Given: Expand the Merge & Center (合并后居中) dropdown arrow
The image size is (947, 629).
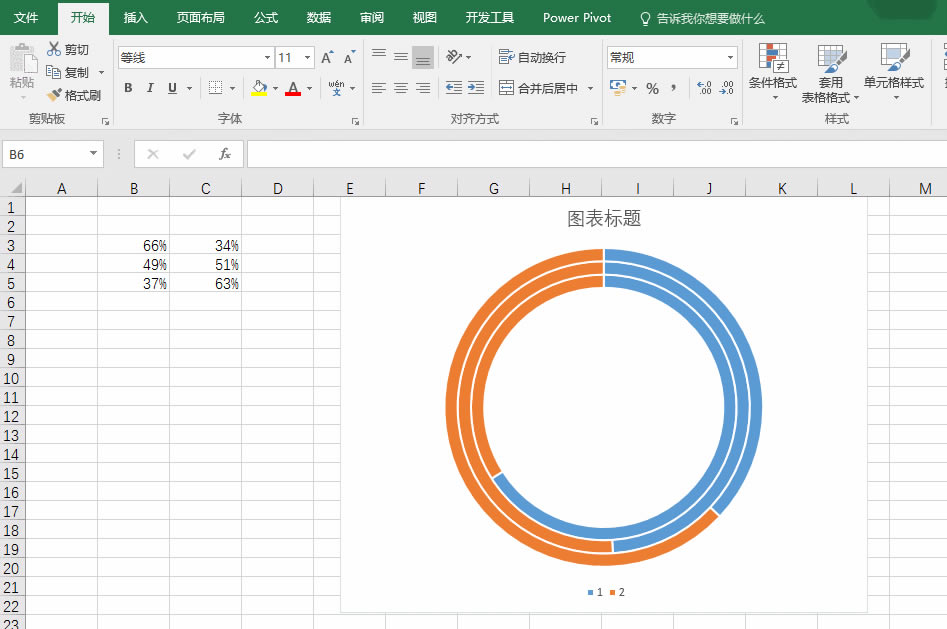Looking at the screenshot, I should (x=590, y=88).
